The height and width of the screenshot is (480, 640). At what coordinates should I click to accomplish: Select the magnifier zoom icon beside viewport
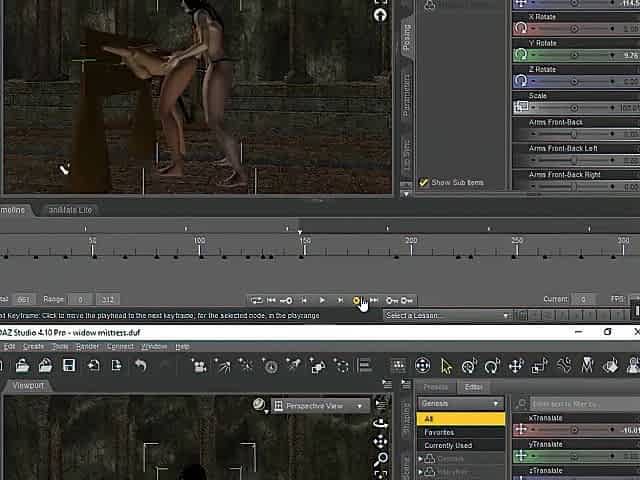click(x=381, y=460)
